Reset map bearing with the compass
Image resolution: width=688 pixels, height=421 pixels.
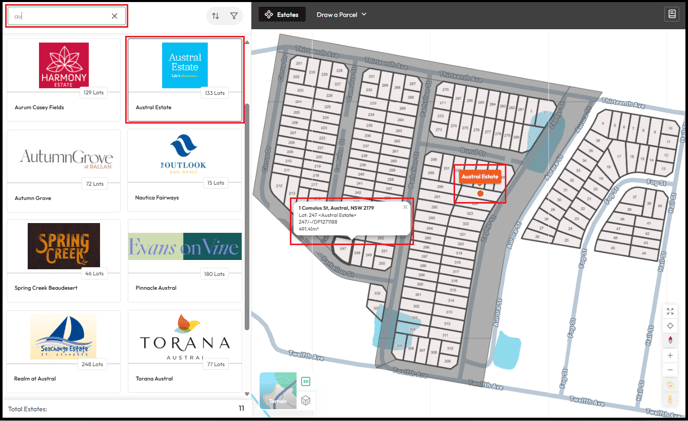tap(670, 340)
